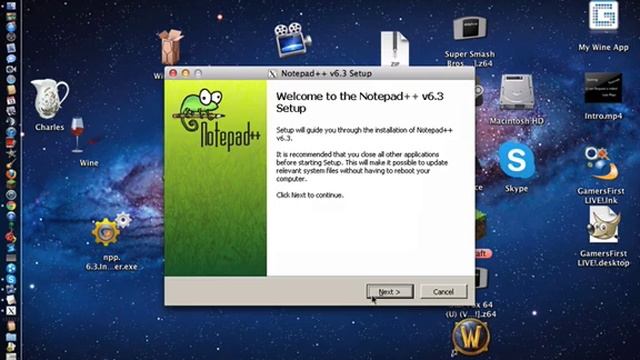Select the Skype desktop icon
Screen dimensions: 640x360
[516, 160]
